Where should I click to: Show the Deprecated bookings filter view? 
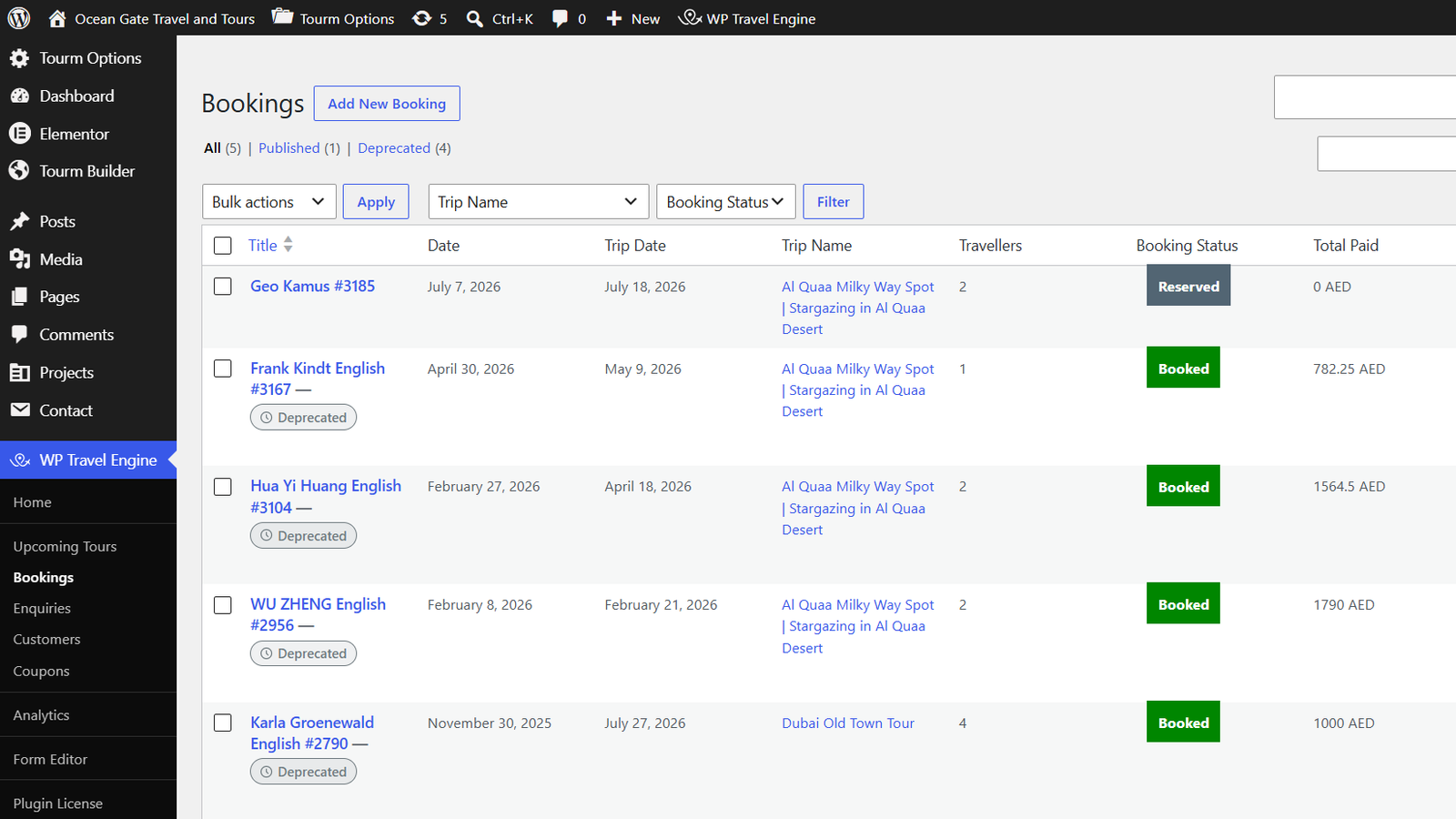(x=394, y=148)
